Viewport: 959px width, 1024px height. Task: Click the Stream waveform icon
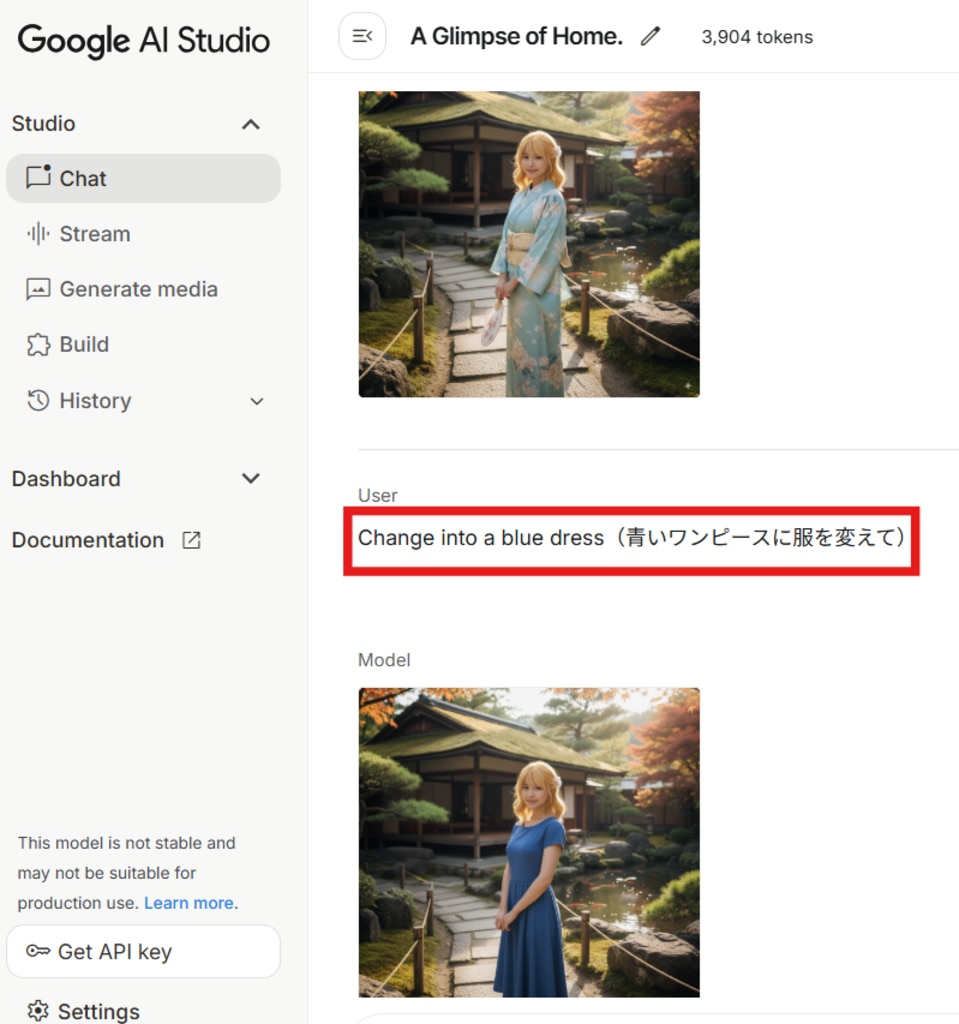coord(38,233)
